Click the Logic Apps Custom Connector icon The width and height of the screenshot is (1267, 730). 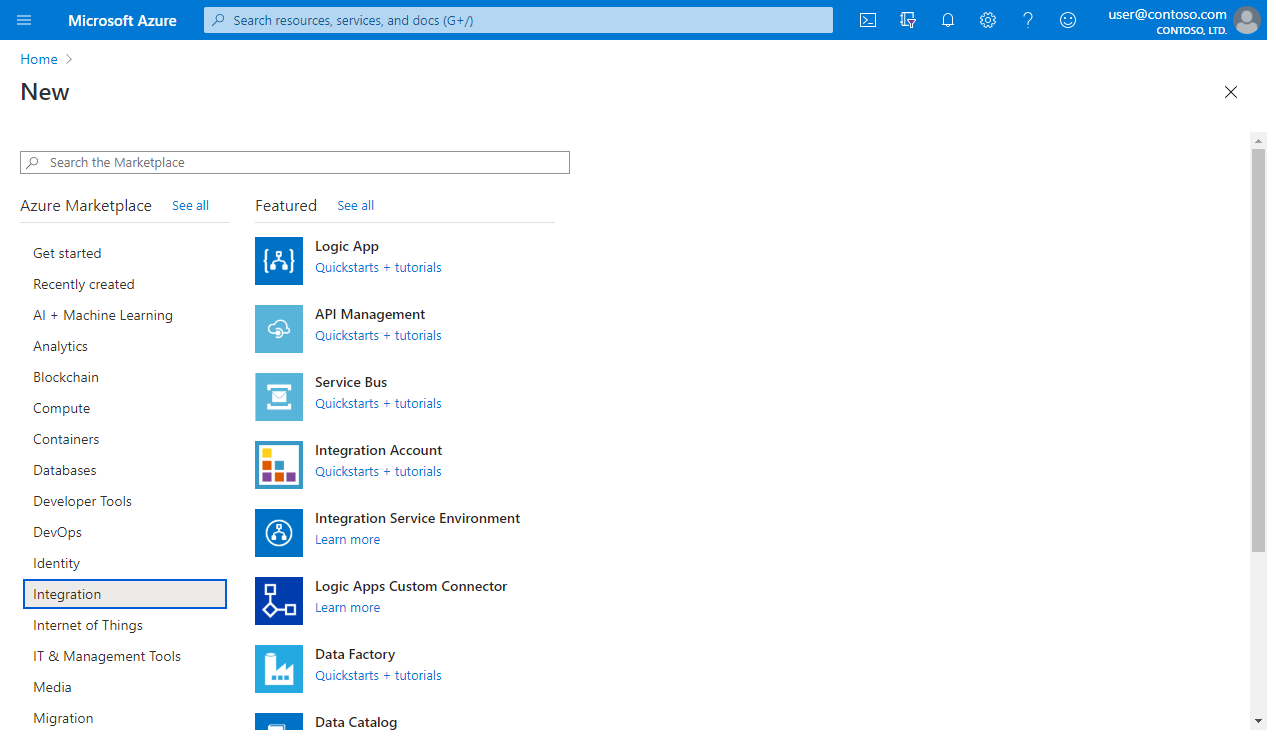click(x=278, y=601)
